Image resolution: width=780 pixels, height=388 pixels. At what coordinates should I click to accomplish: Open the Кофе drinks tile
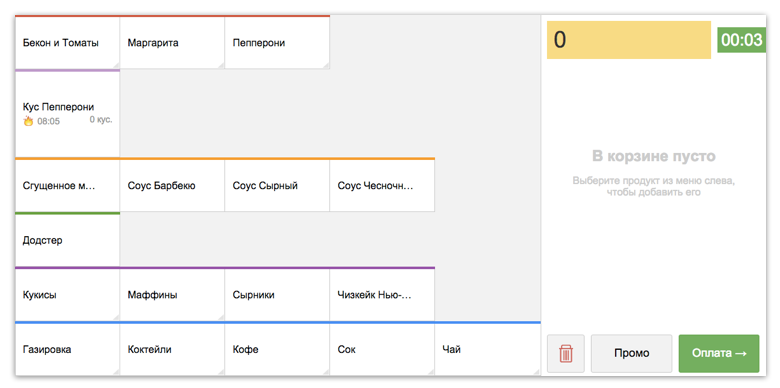(277, 350)
